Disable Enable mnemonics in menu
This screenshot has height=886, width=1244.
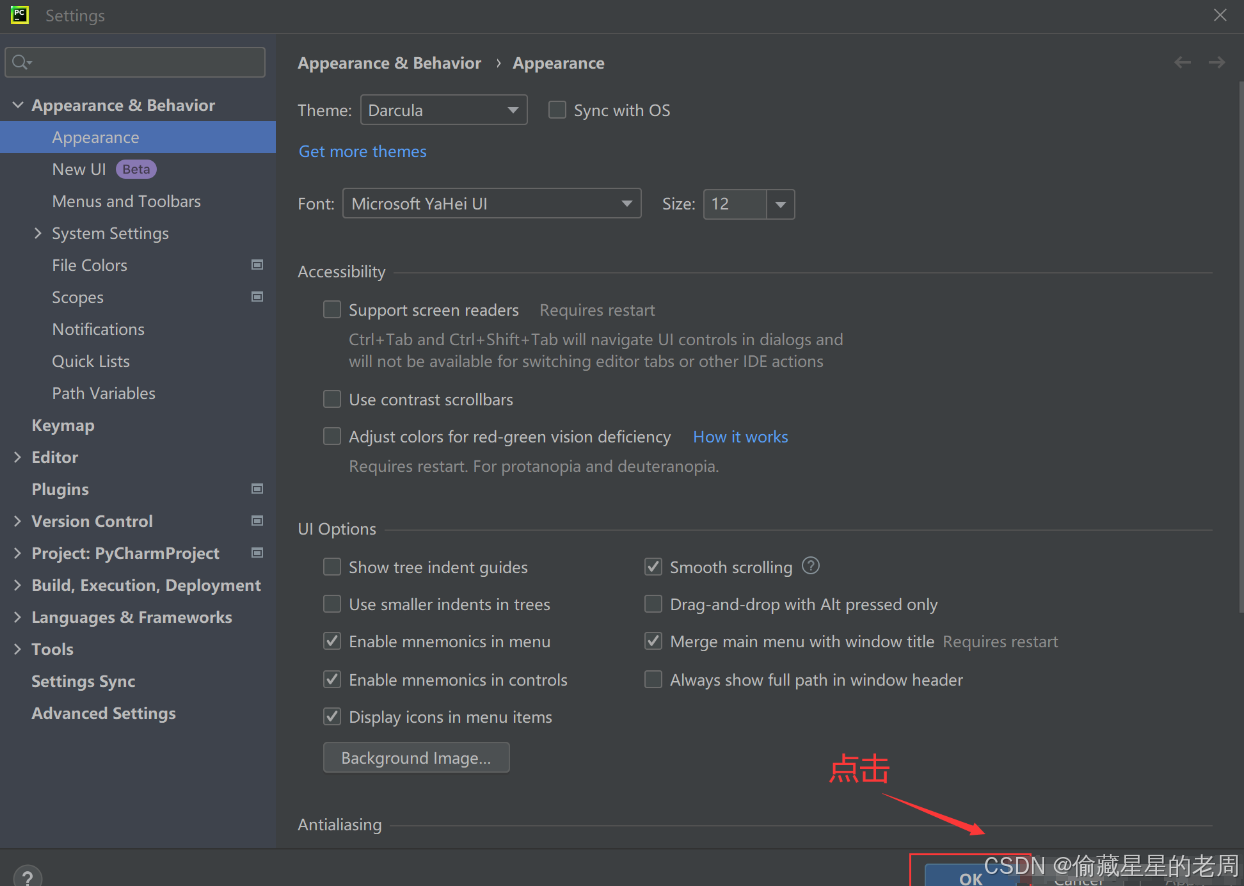click(332, 641)
